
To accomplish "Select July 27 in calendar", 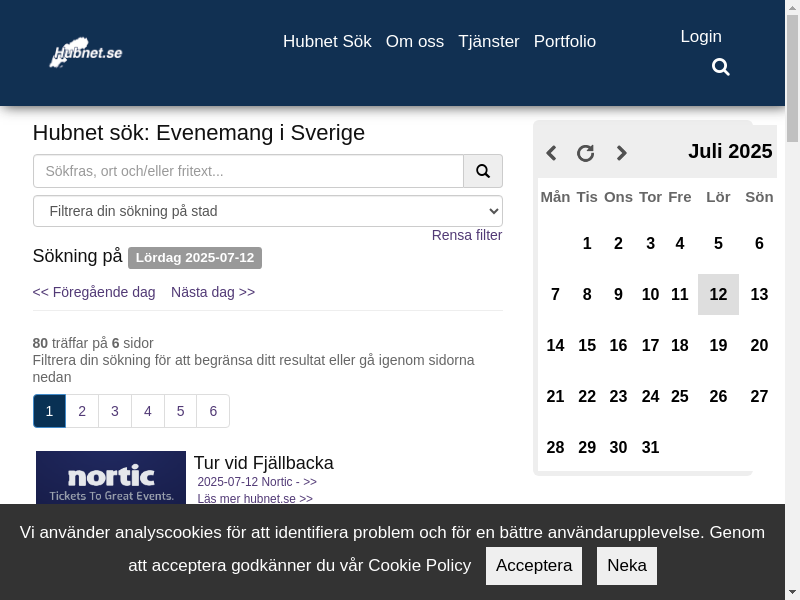I will coord(759,396).
